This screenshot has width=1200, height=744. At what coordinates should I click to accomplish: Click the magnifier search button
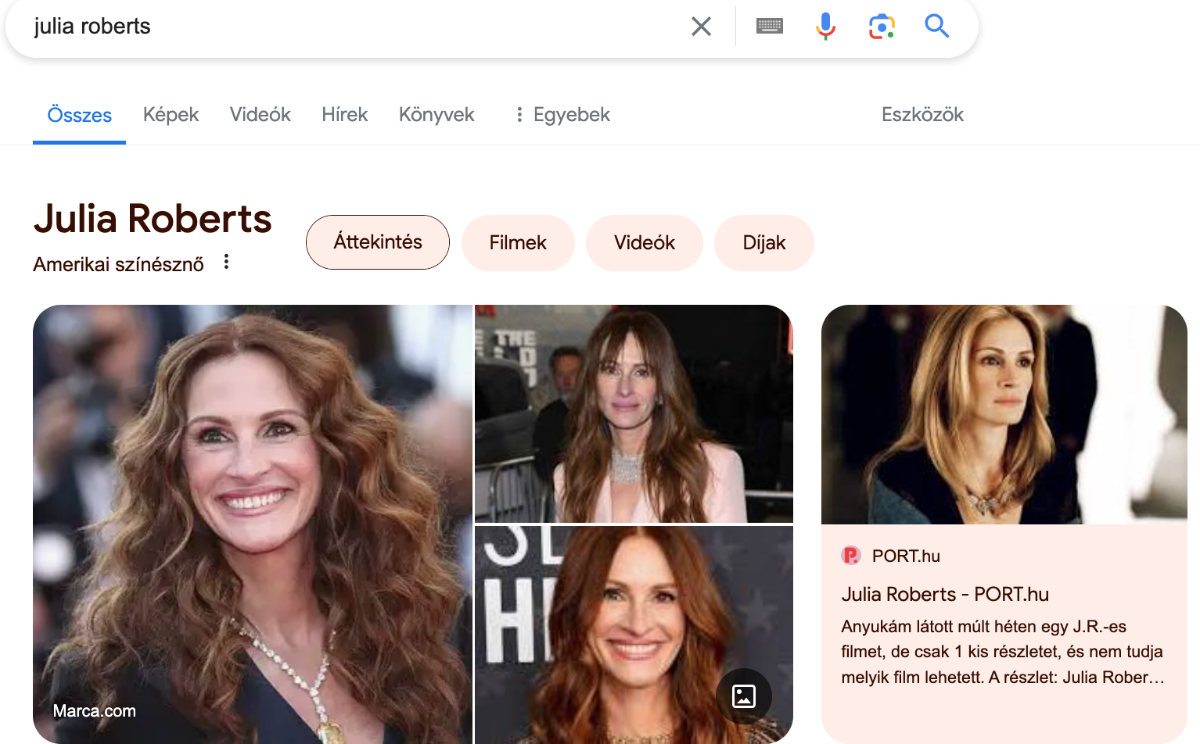tap(937, 26)
